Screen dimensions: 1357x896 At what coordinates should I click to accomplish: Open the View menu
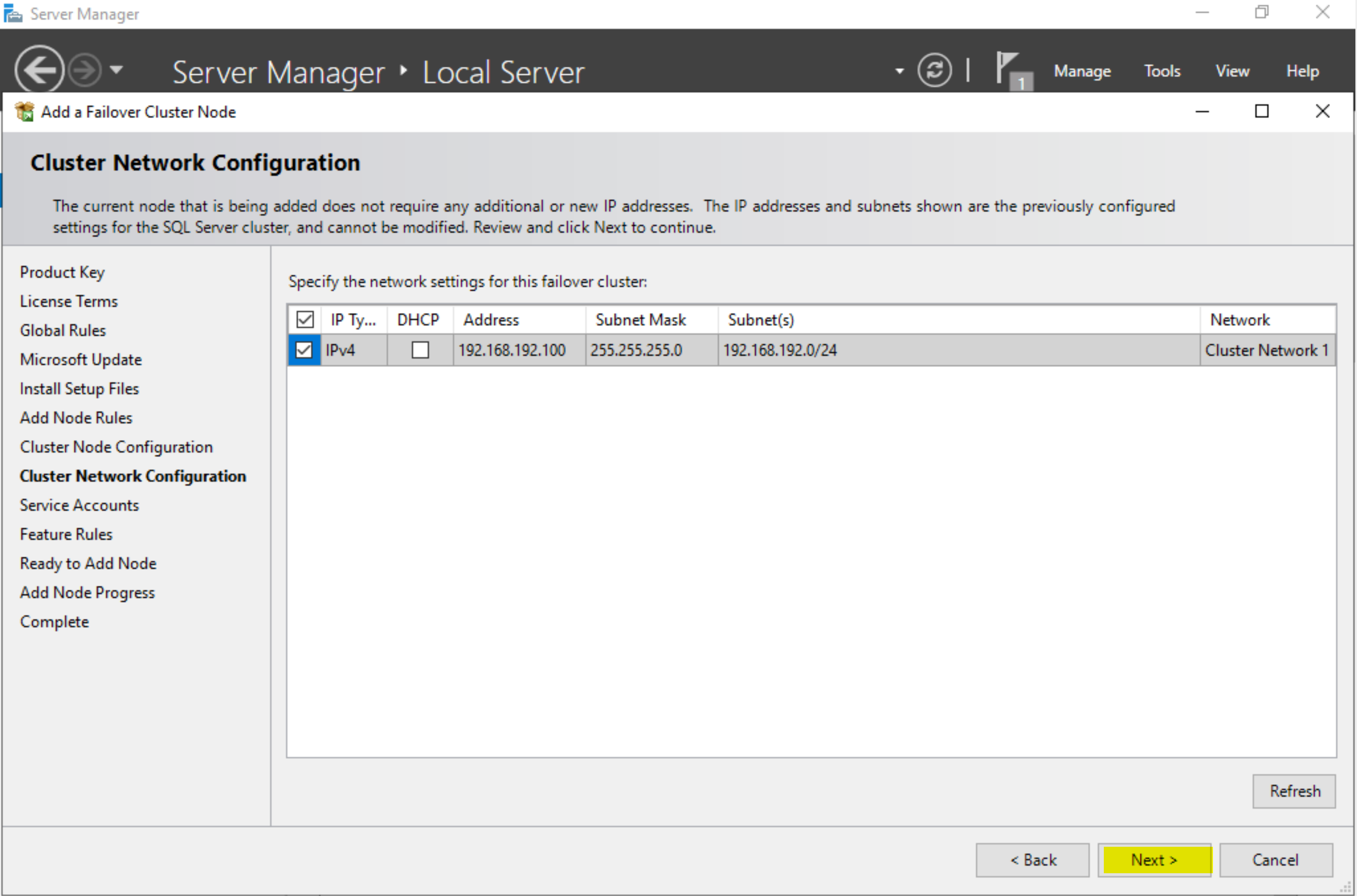[1233, 71]
